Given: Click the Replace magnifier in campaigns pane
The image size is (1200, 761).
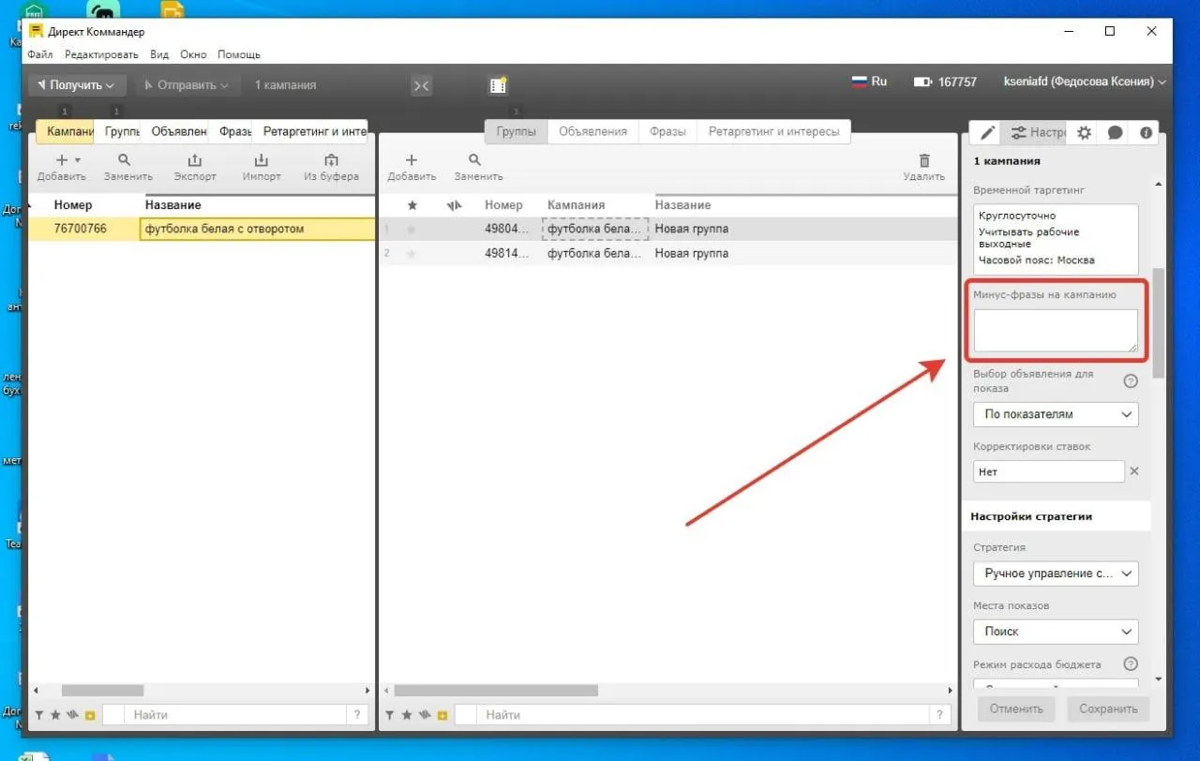Looking at the screenshot, I should pyautogui.click(x=124, y=160).
